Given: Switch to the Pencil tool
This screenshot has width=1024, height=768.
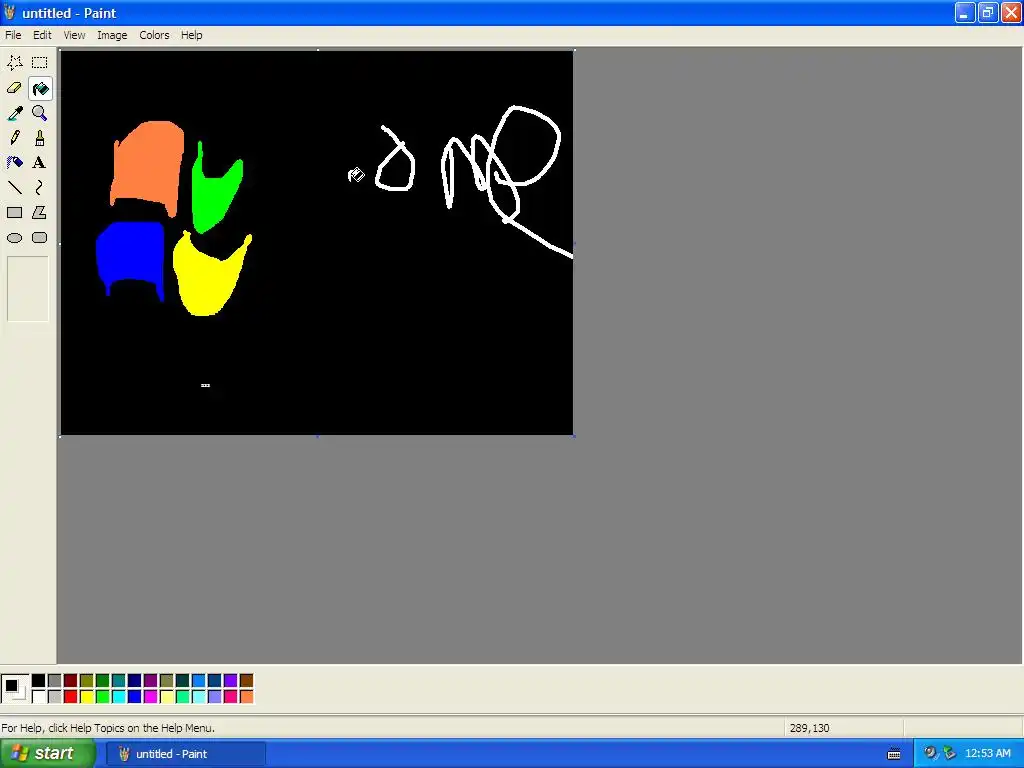Looking at the screenshot, I should click(14, 138).
